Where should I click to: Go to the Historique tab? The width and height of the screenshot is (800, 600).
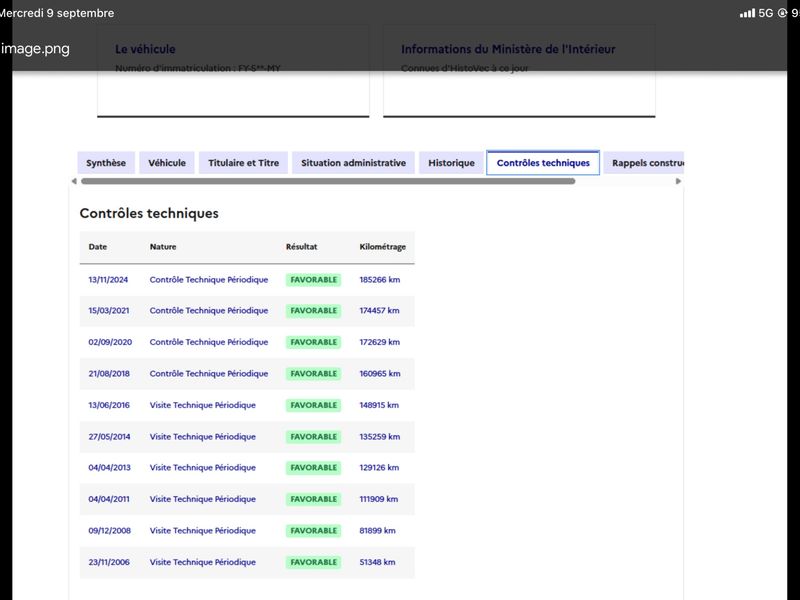[451, 163]
